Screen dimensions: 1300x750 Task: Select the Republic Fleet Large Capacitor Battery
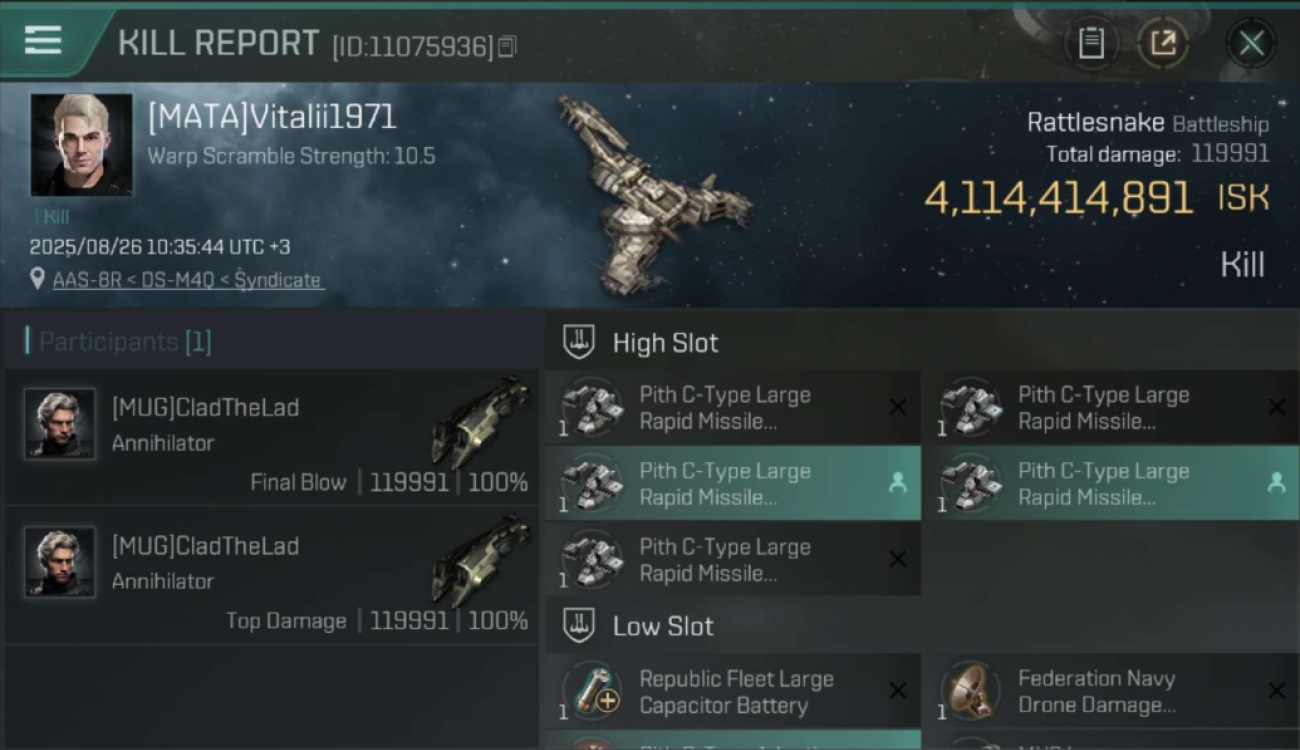pyautogui.click(x=733, y=691)
